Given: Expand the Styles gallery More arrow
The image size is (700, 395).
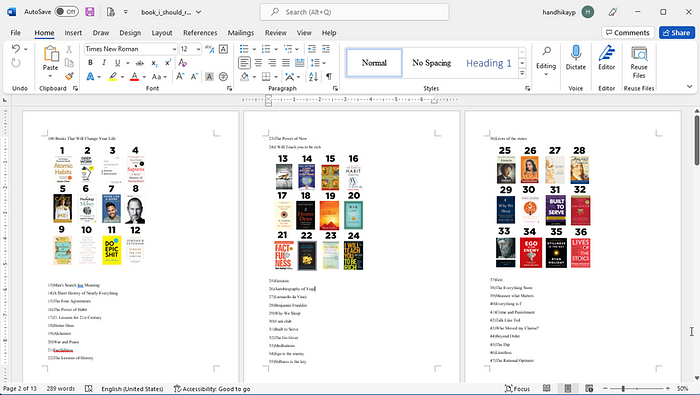Looking at the screenshot, I should click(522, 74).
